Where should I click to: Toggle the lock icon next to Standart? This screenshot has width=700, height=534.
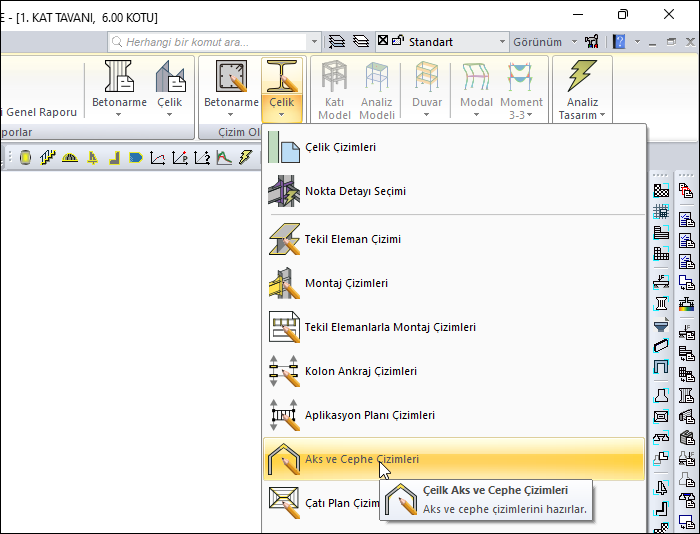(x=399, y=42)
